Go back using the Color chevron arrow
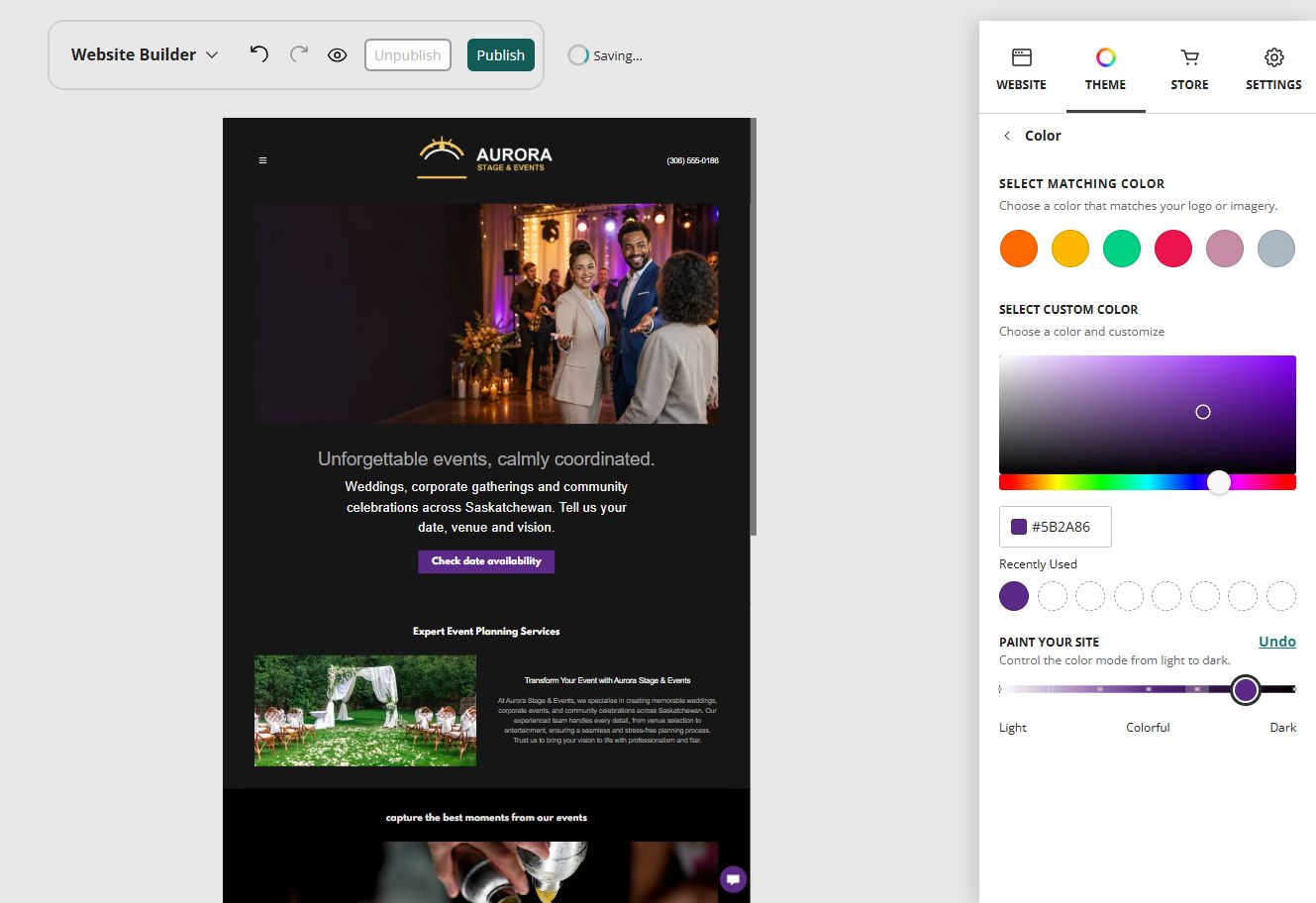 pos(1007,136)
